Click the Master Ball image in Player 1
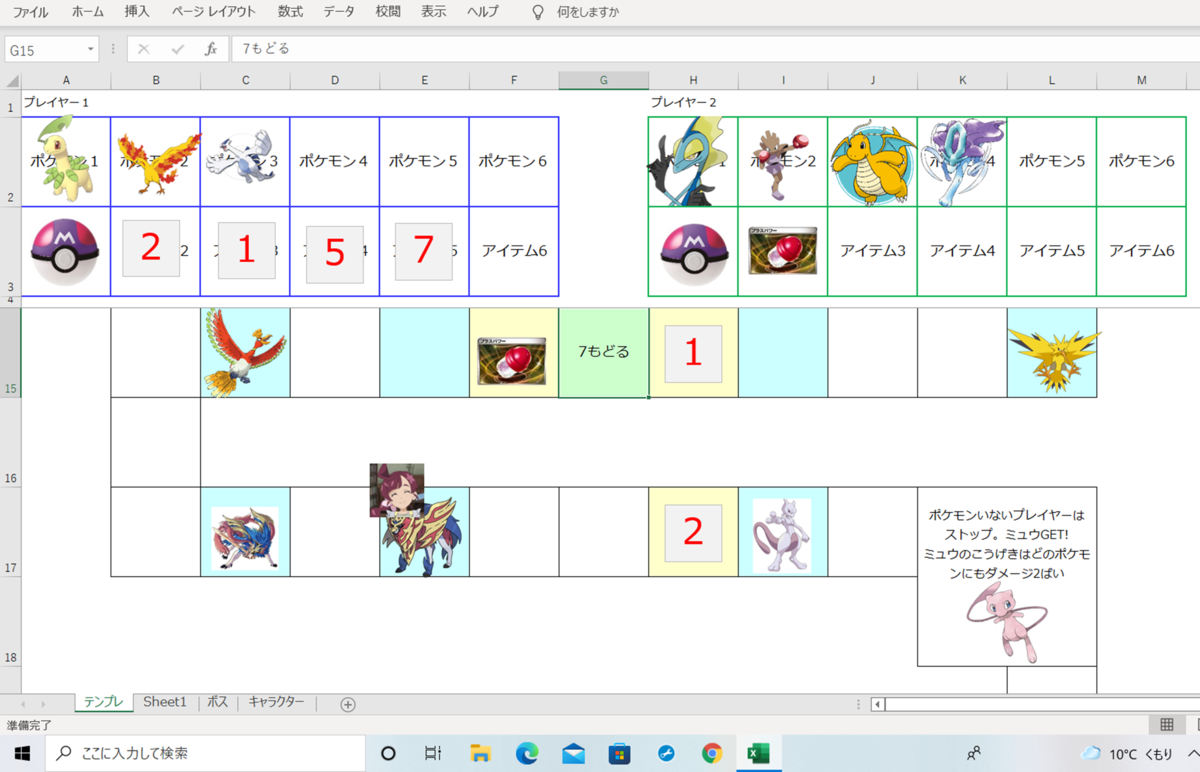Screen dimensions: 1200x772 [65, 251]
